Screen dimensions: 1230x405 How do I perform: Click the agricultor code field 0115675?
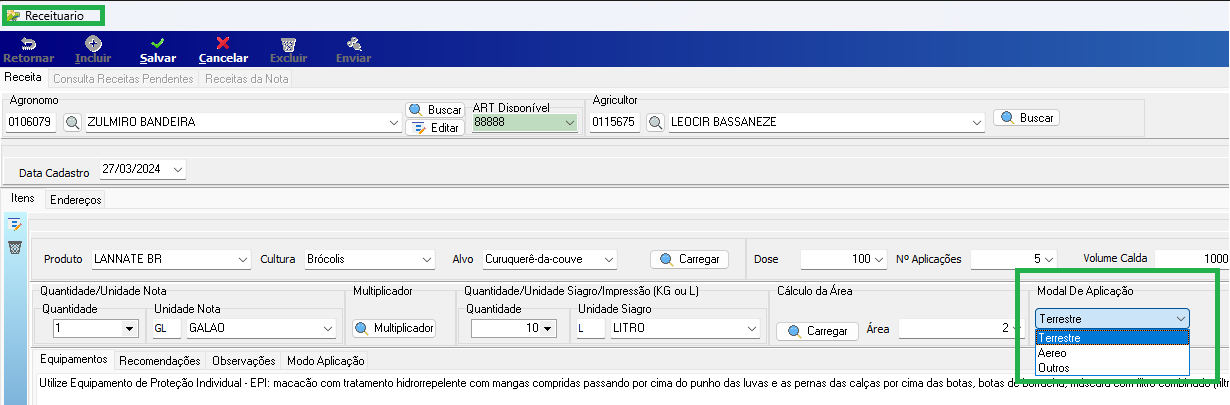click(x=616, y=122)
